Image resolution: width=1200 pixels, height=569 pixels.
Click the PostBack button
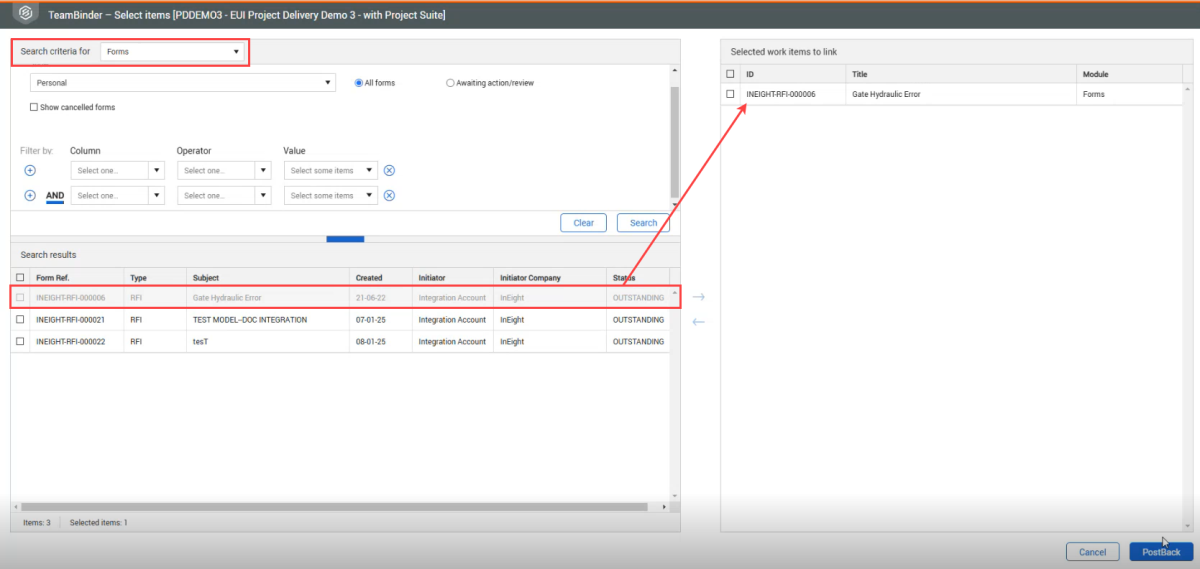point(1161,552)
